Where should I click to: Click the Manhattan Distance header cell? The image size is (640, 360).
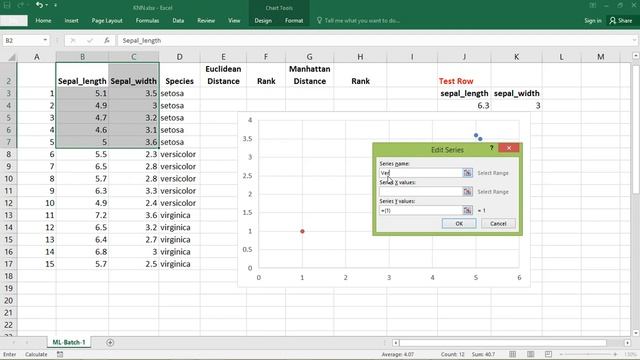(309, 75)
